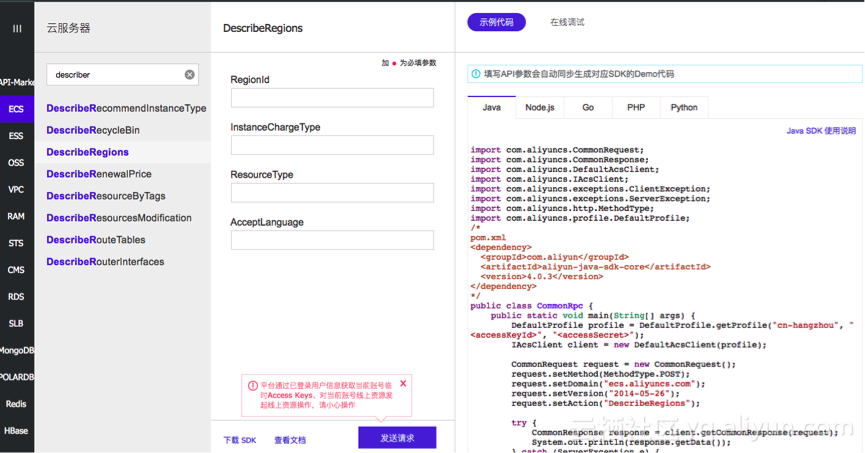Screen dimensions: 865x453
Task: Click the 下载 SDK link
Action: (240, 440)
